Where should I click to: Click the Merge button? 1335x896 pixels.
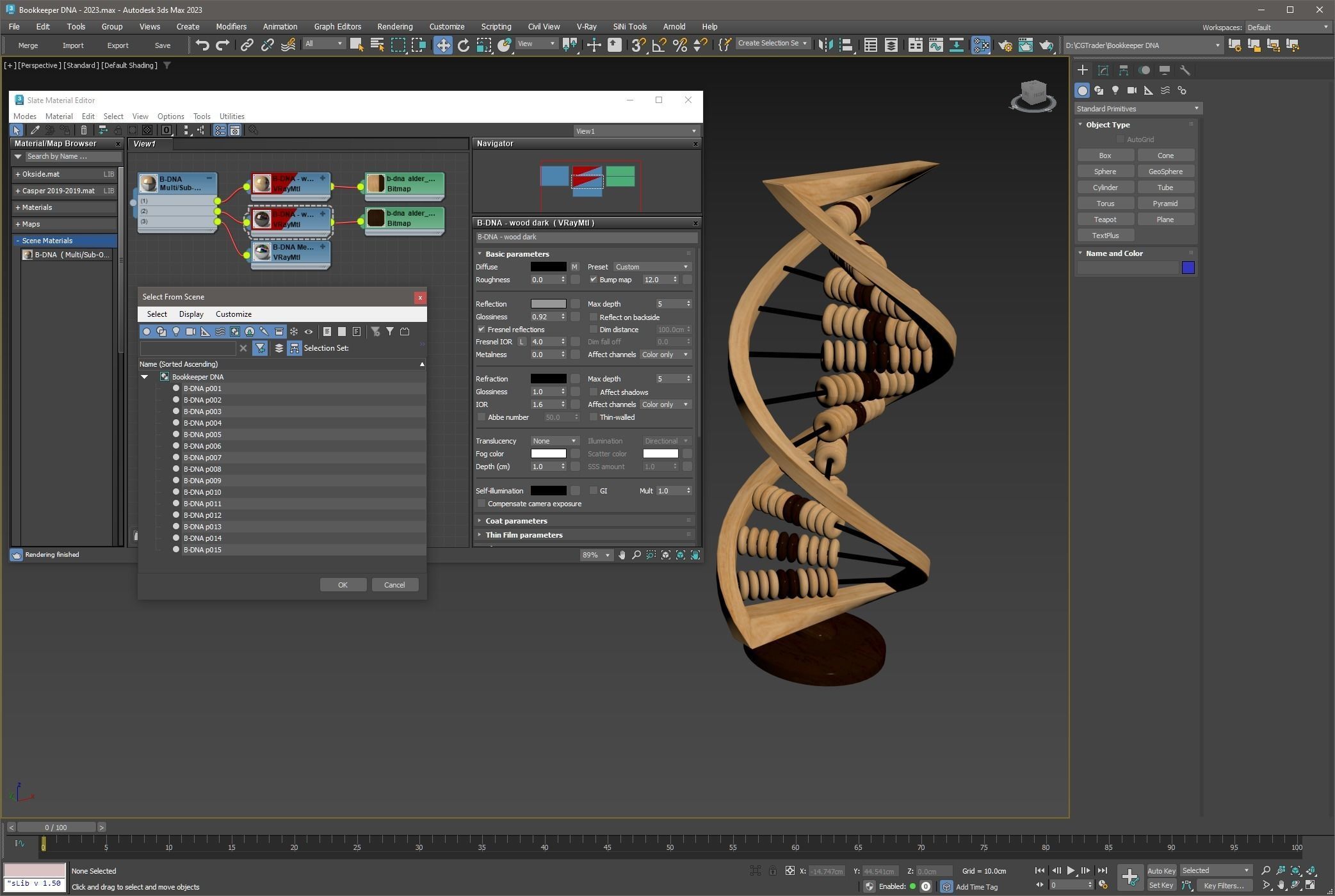(28, 45)
